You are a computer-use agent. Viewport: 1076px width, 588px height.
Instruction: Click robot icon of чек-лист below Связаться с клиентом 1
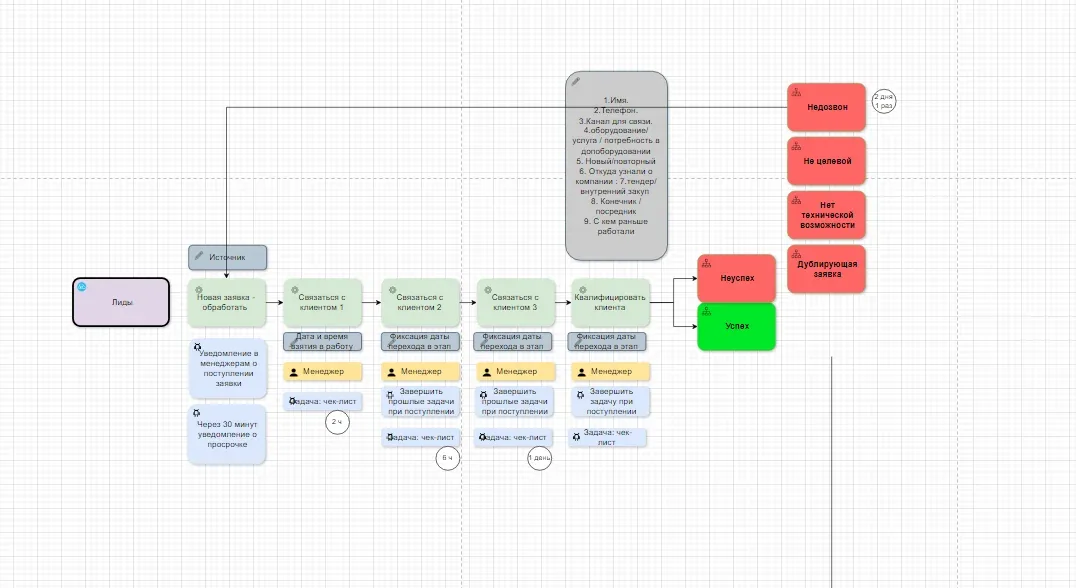coord(292,401)
